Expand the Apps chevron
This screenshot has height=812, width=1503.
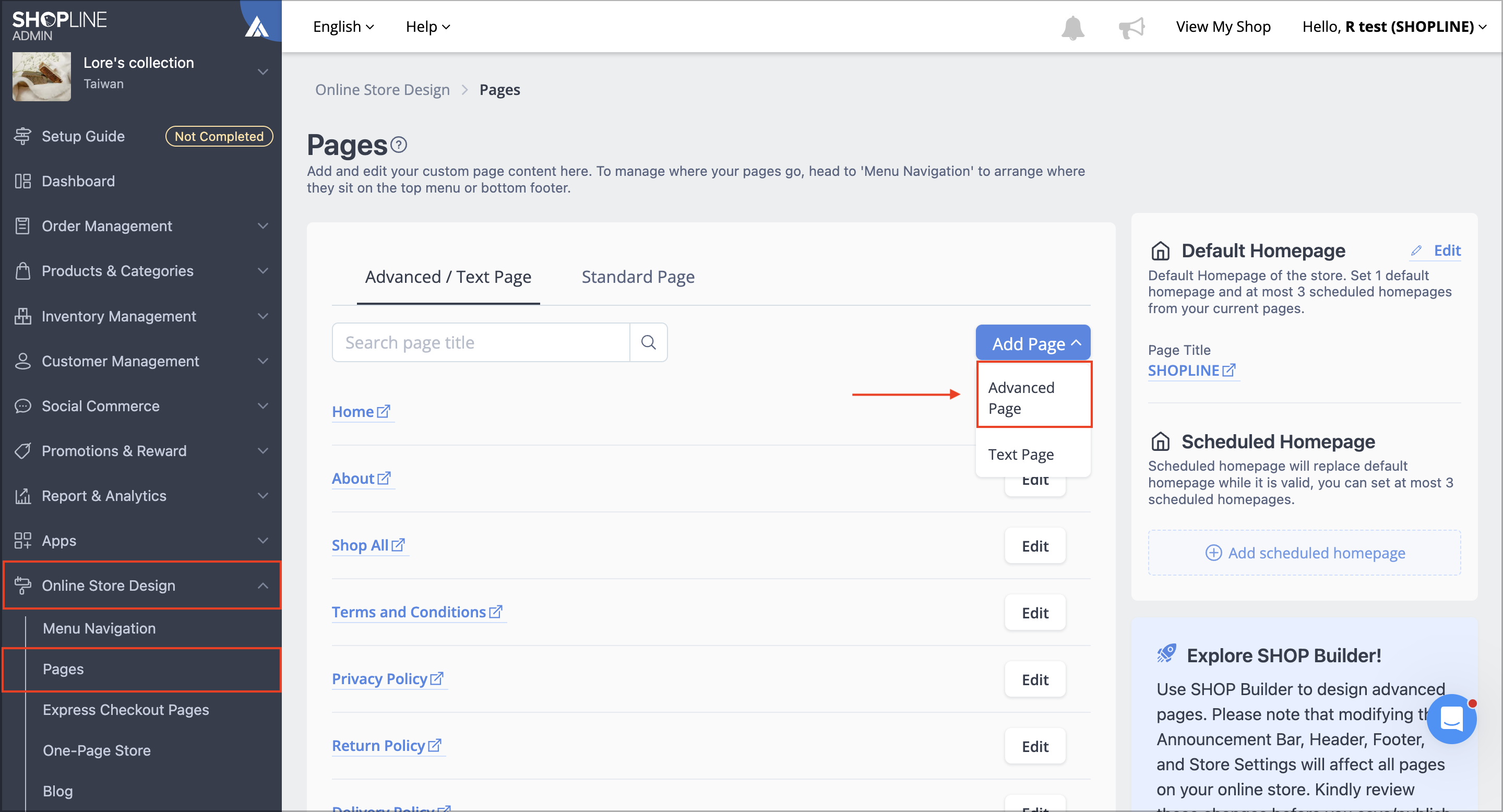(x=263, y=541)
